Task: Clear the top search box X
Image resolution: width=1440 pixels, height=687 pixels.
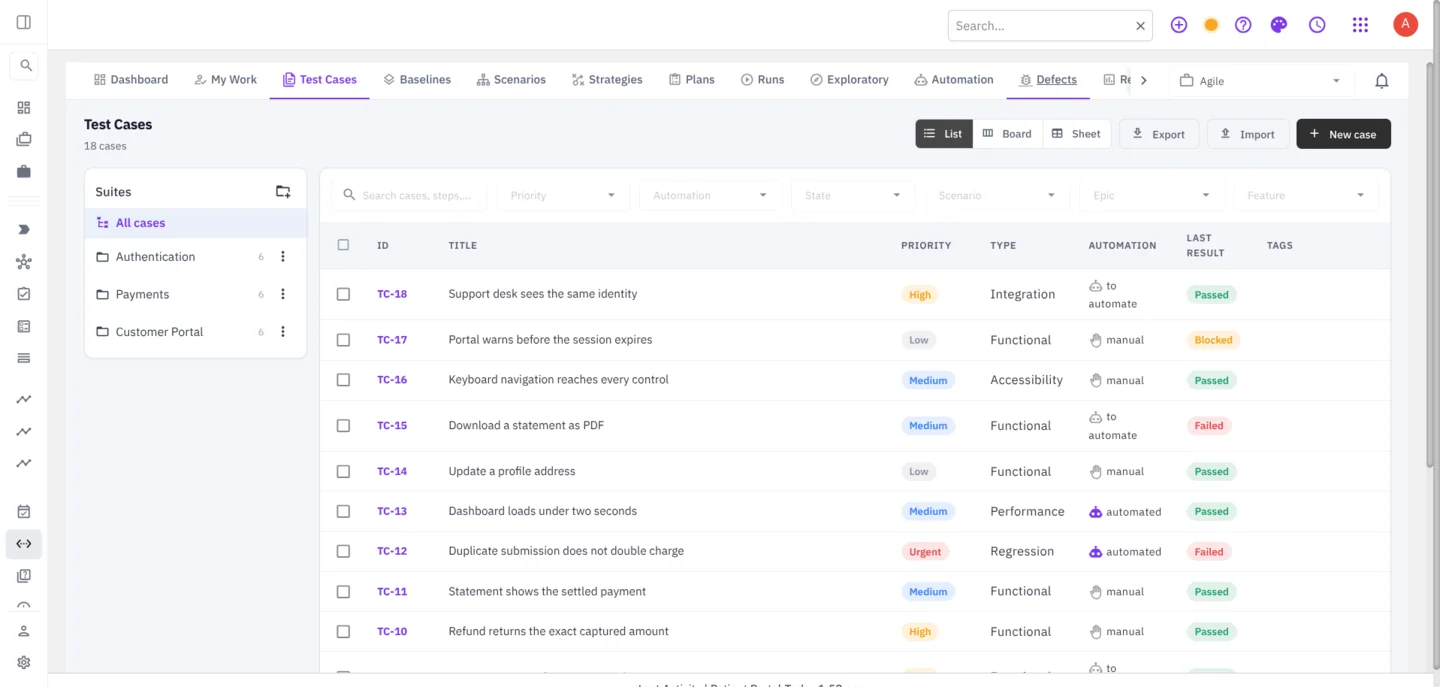Action: pyautogui.click(x=1140, y=26)
